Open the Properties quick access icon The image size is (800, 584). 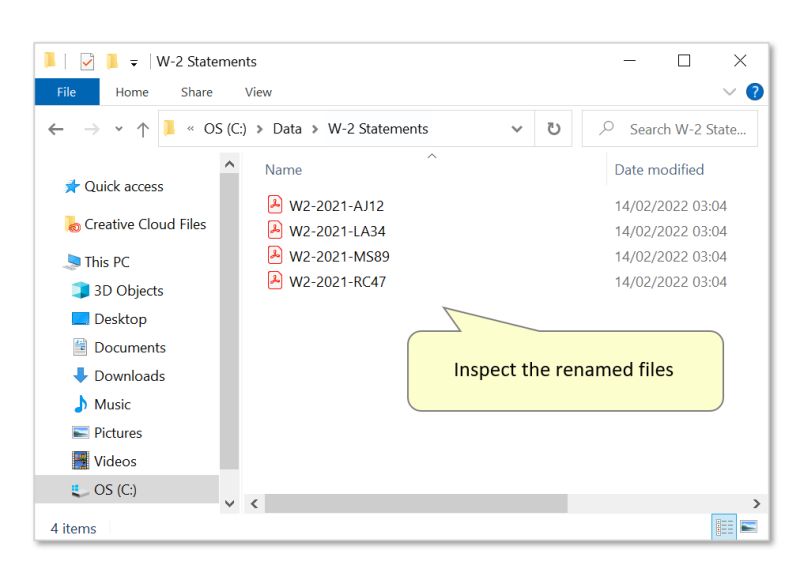[x=86, y=61]
